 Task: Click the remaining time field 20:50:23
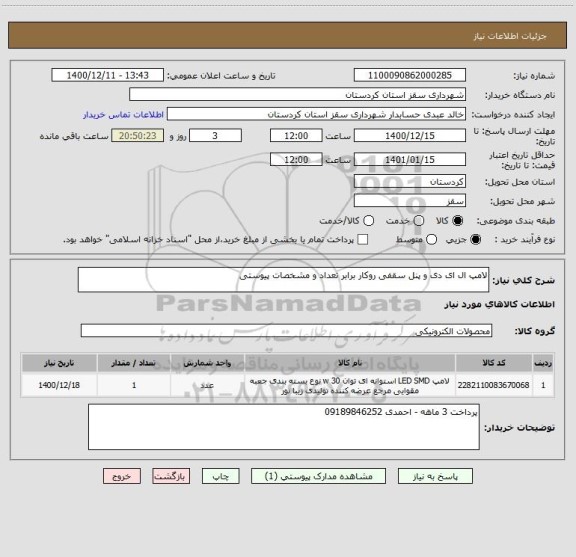(x=138, y=136)
